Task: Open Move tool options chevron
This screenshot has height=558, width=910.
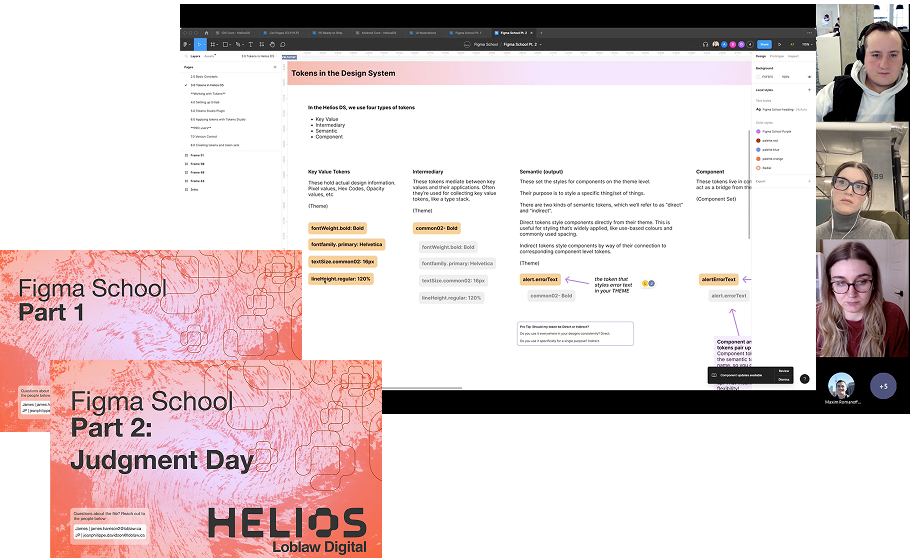Action: (204, 45)
